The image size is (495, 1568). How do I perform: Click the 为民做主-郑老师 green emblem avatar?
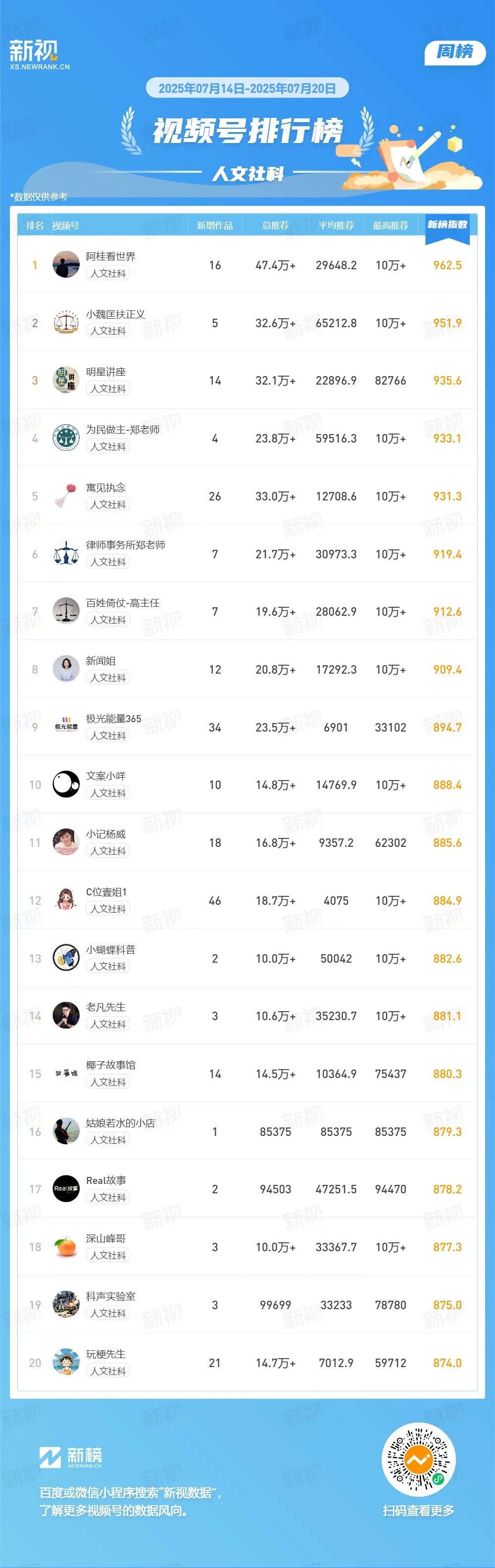tap(66, 438)
